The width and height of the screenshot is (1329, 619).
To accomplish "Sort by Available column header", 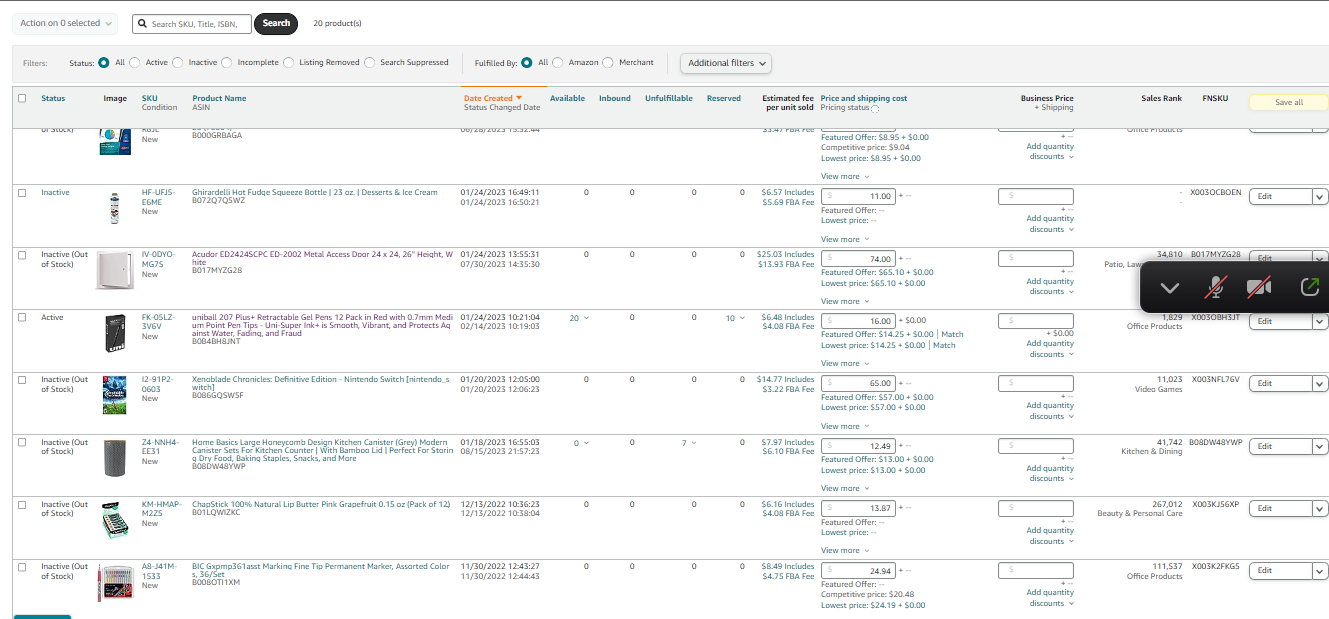I will pyautogui.click(x=567, y=98).
